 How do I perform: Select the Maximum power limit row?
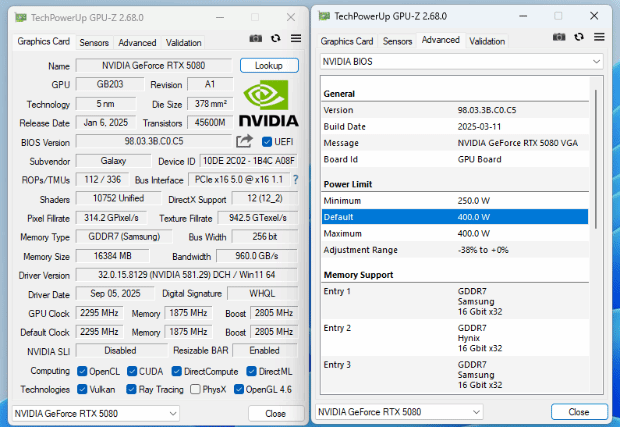pyautogui.click(x=454, y=233)
